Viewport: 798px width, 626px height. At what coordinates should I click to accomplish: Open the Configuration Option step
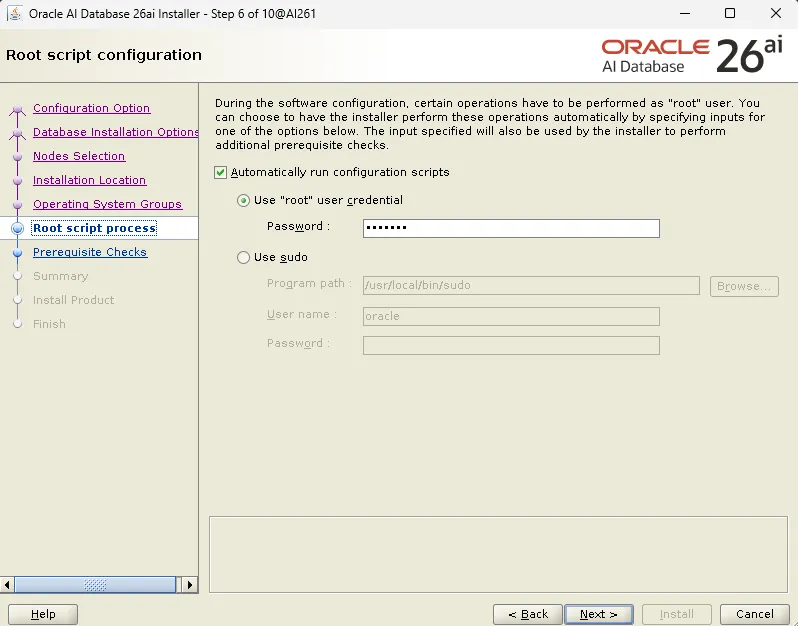[x=92, y=108]
